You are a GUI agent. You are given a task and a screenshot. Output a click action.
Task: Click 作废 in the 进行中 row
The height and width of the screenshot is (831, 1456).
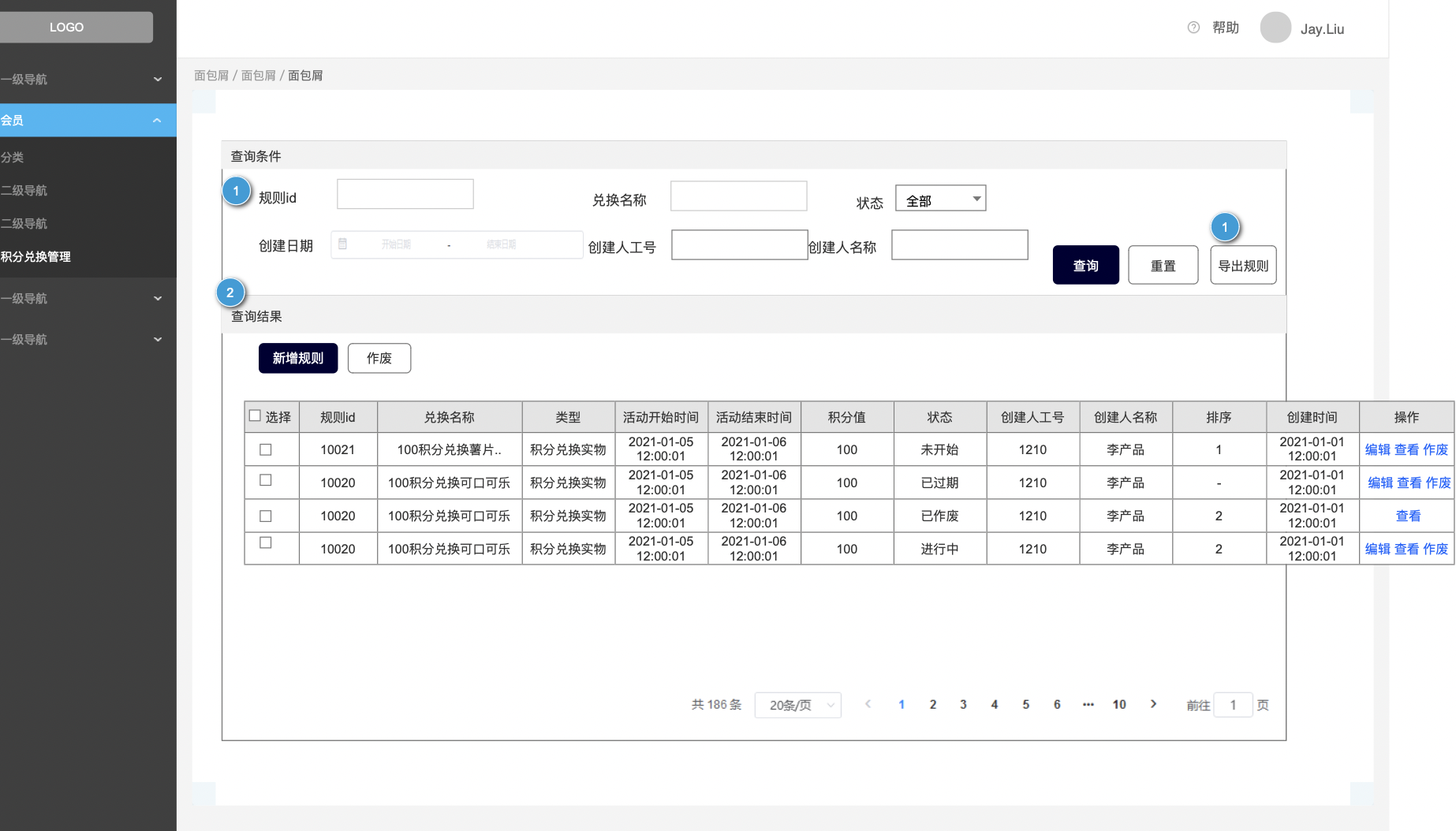[x=1435, y=549]
